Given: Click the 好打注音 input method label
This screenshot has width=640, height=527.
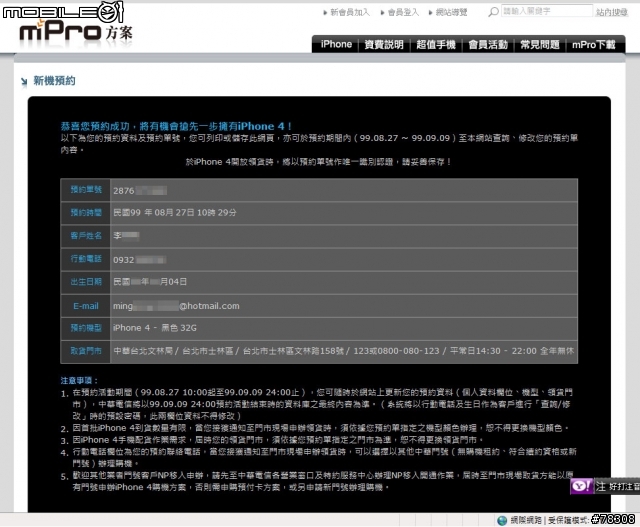Looking at the screenshot, I should pos(624,487).
